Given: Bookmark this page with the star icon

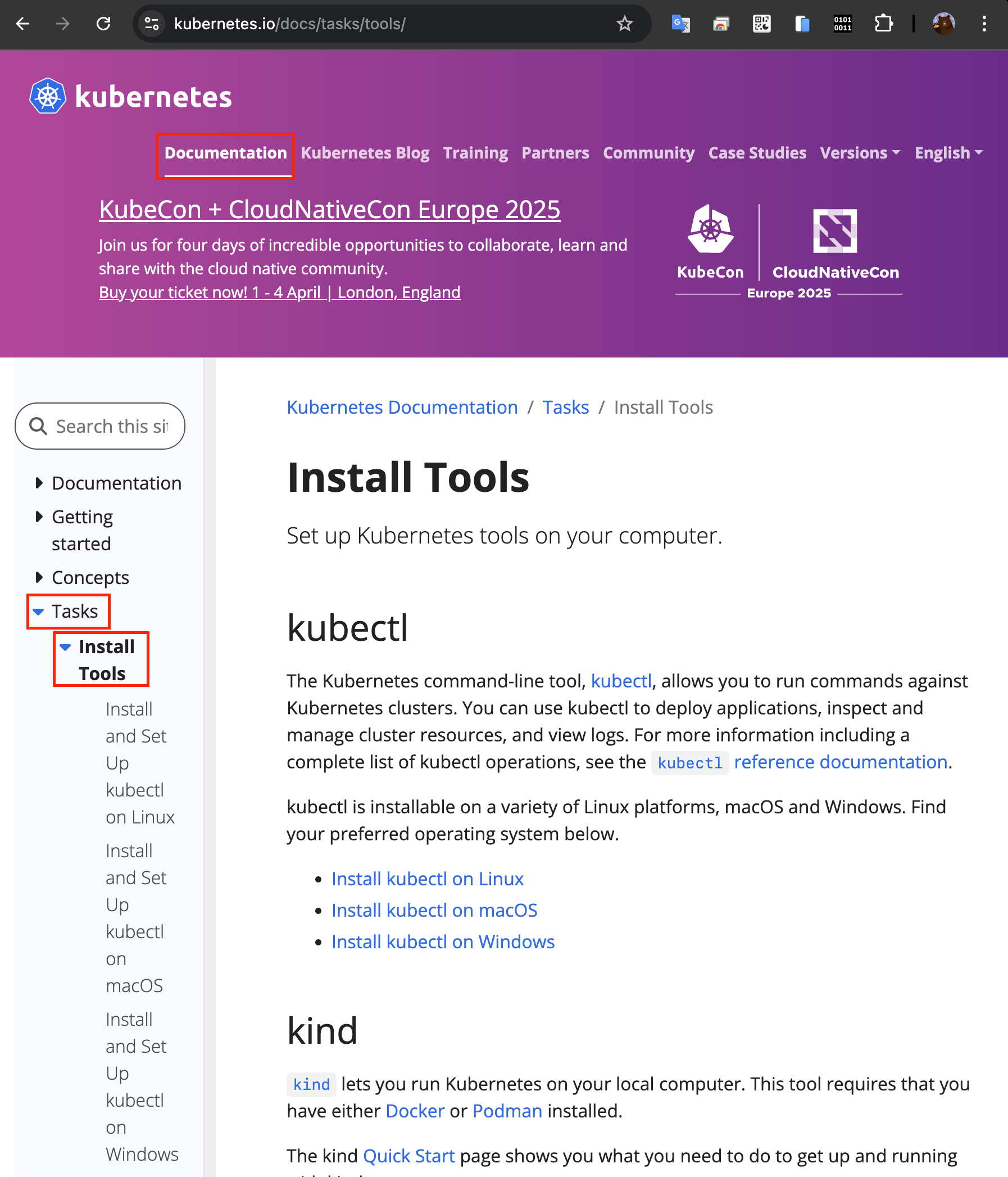Looking at the screenshot, I should click(x=624, y=24).
